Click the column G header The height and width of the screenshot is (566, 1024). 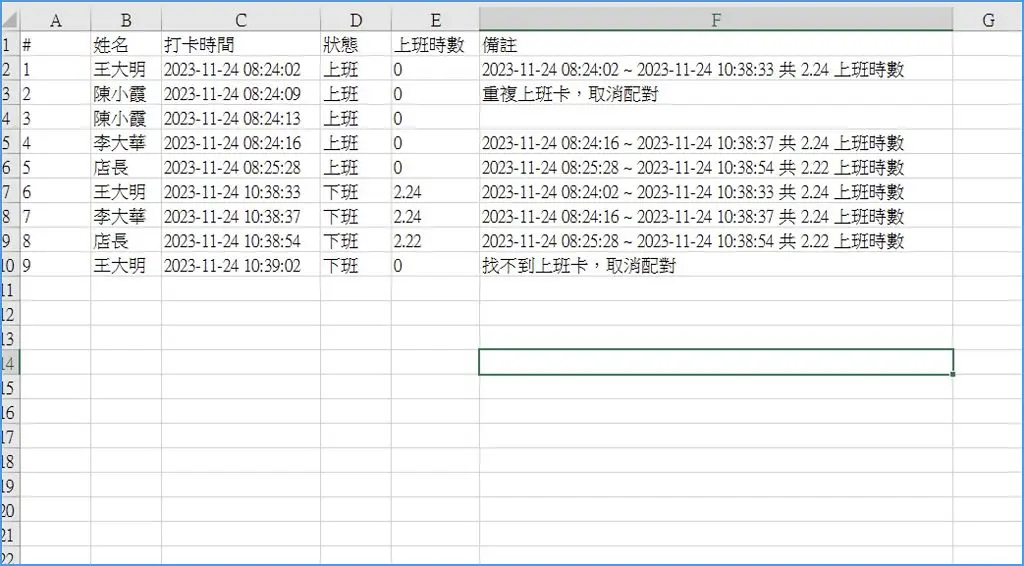pos(987,20)
